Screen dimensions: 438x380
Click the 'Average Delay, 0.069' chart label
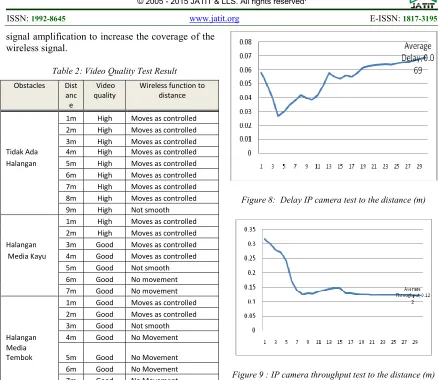click(418, 58)
